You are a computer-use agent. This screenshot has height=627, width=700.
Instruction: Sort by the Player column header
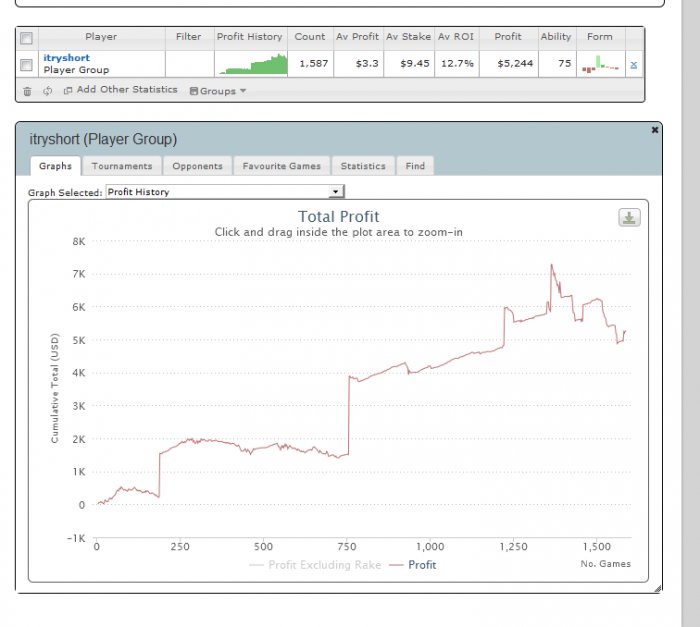[x=101, y=37]
